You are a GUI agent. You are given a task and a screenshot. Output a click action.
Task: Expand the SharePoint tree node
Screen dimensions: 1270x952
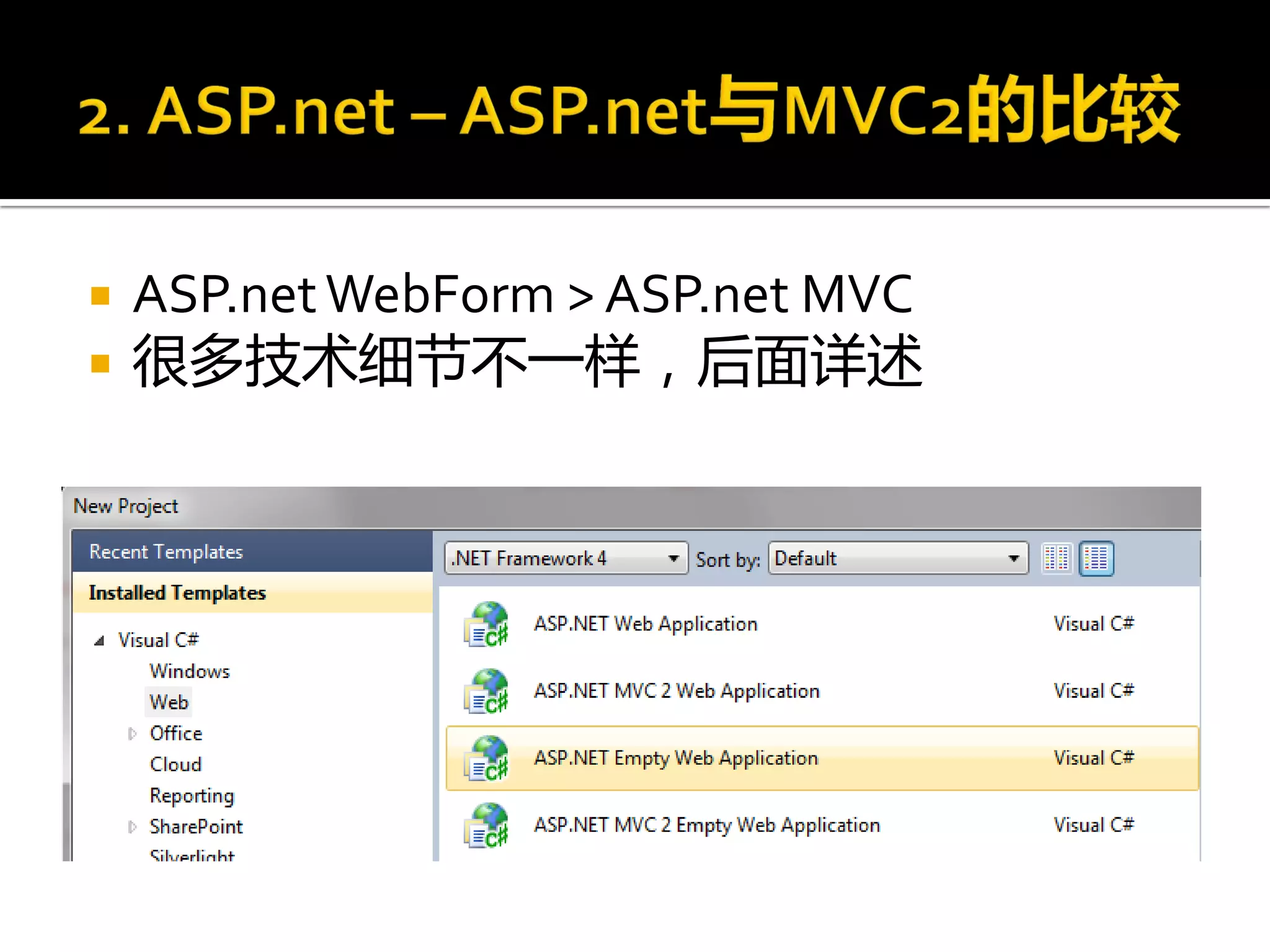[x=131, y=827]
